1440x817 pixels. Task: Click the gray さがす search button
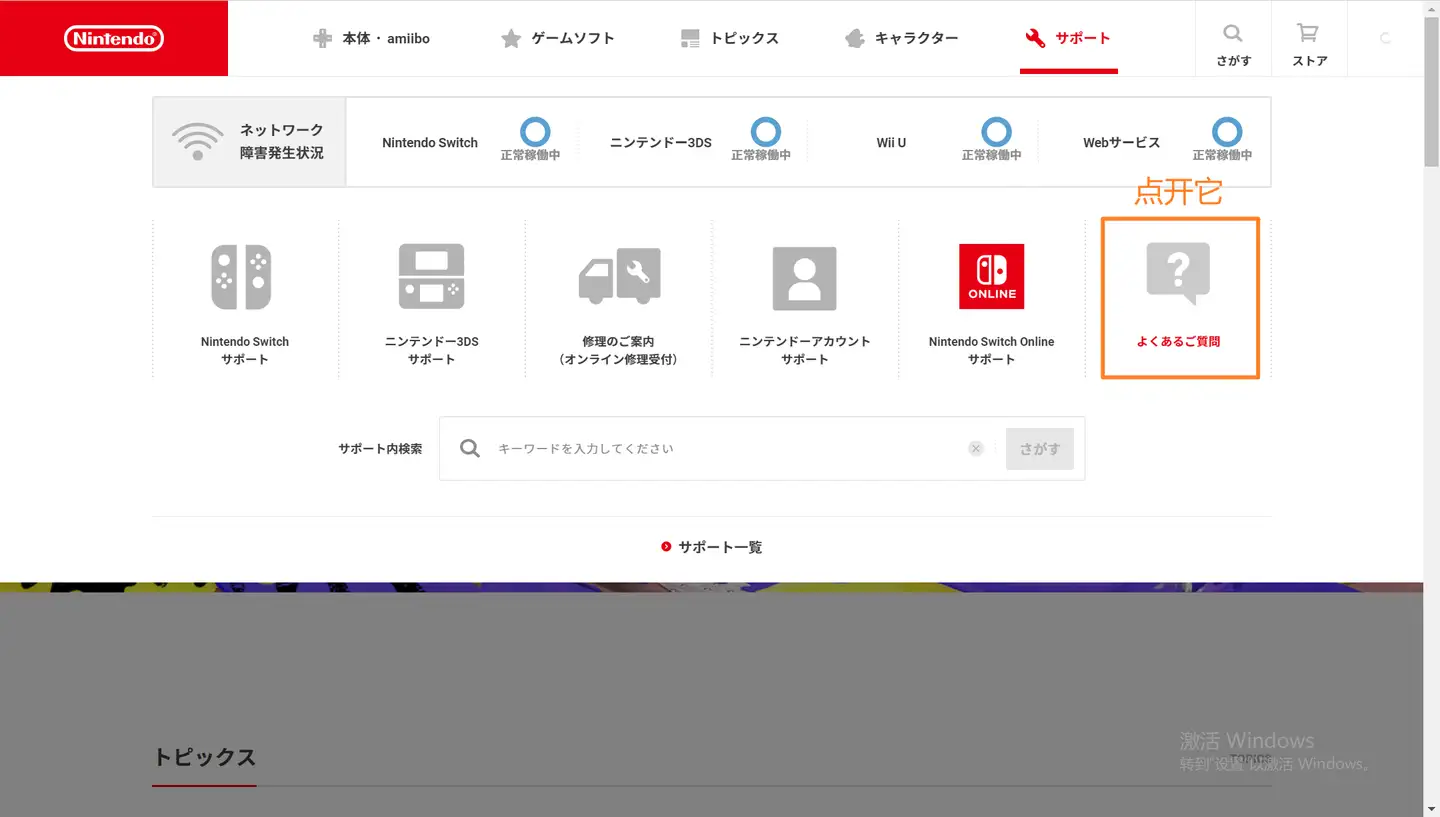1040,449
